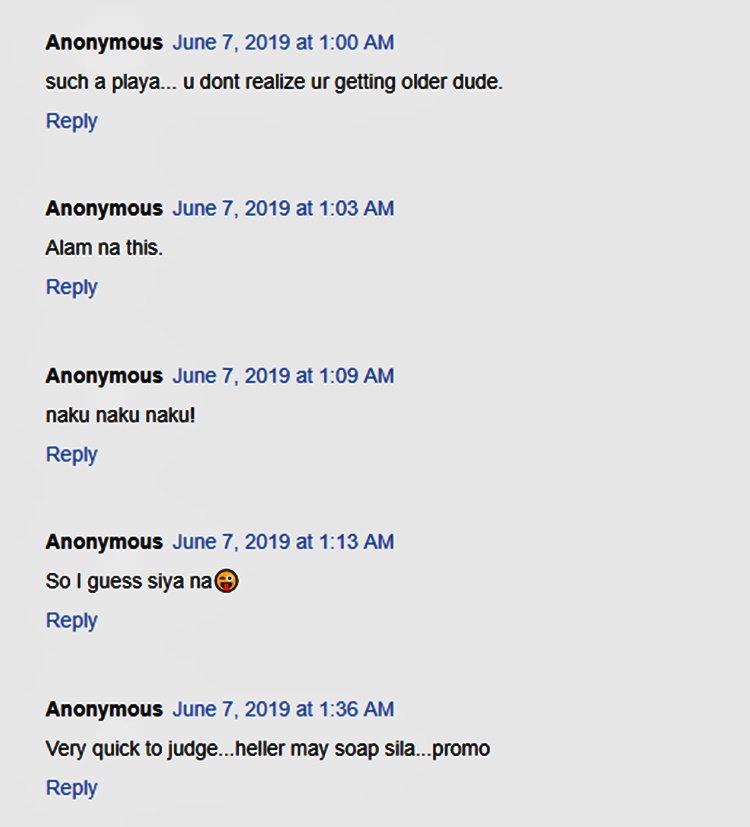Click the Anonymous name on the 1:36 AM comment

(x=104, y=709)
